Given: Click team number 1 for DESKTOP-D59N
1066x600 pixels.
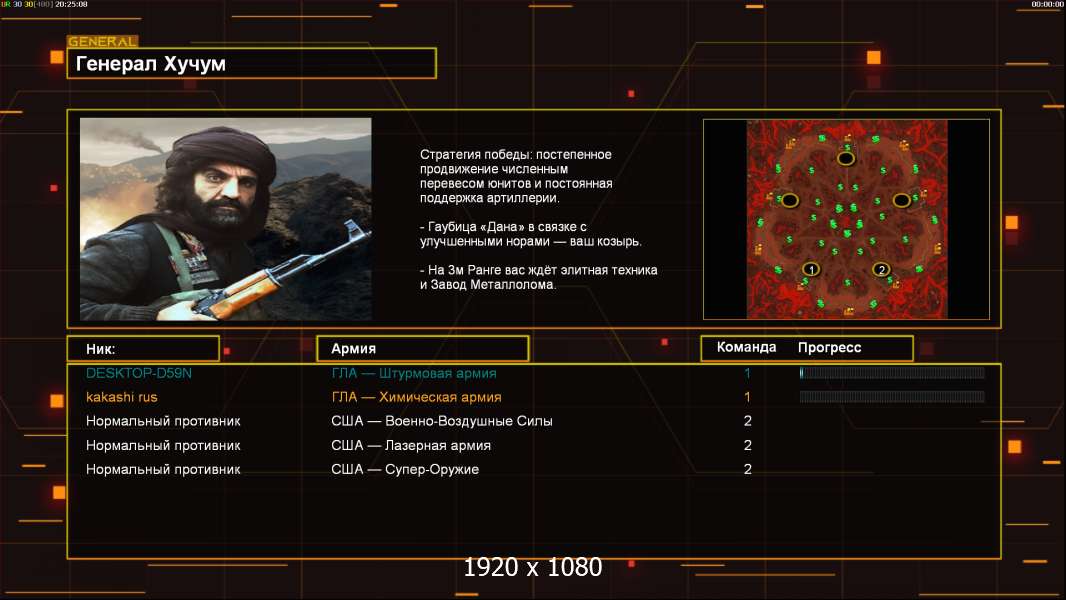Looking at the screenshot, I should (747, 373).
